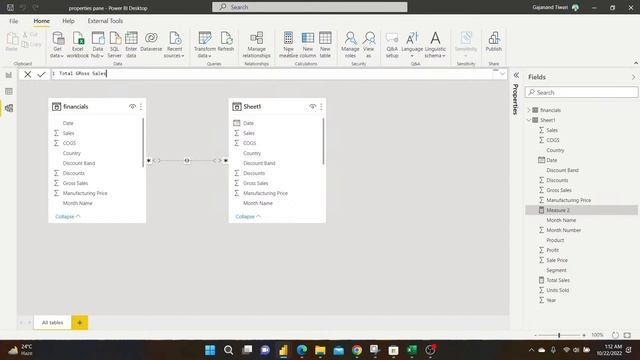Open Q&A setup
Screen dimensions: 640x360
click(392, 44)
